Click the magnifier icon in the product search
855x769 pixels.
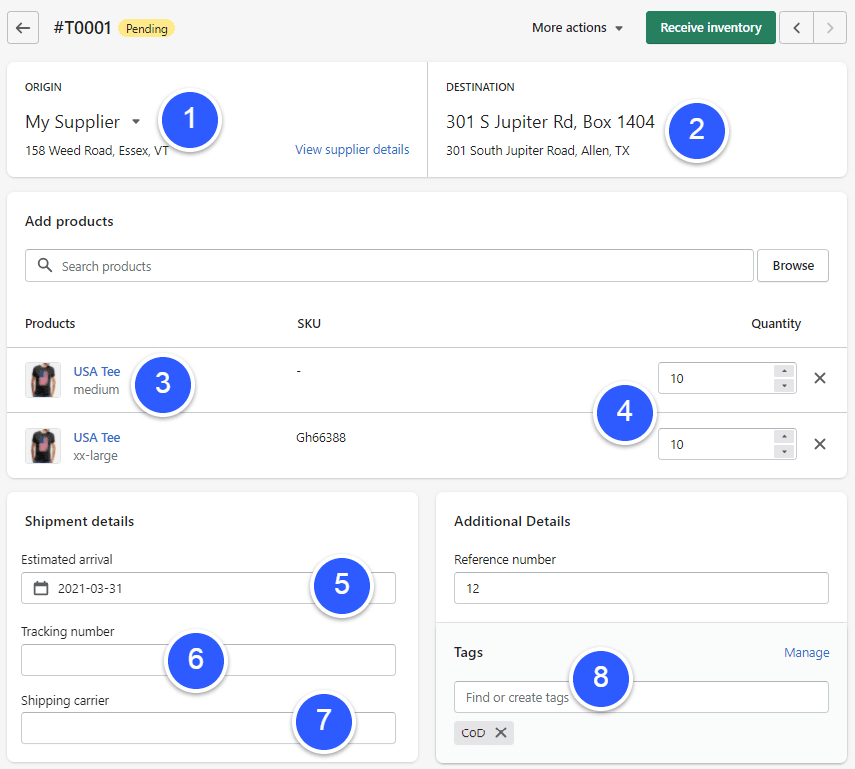tap(45, 266)
